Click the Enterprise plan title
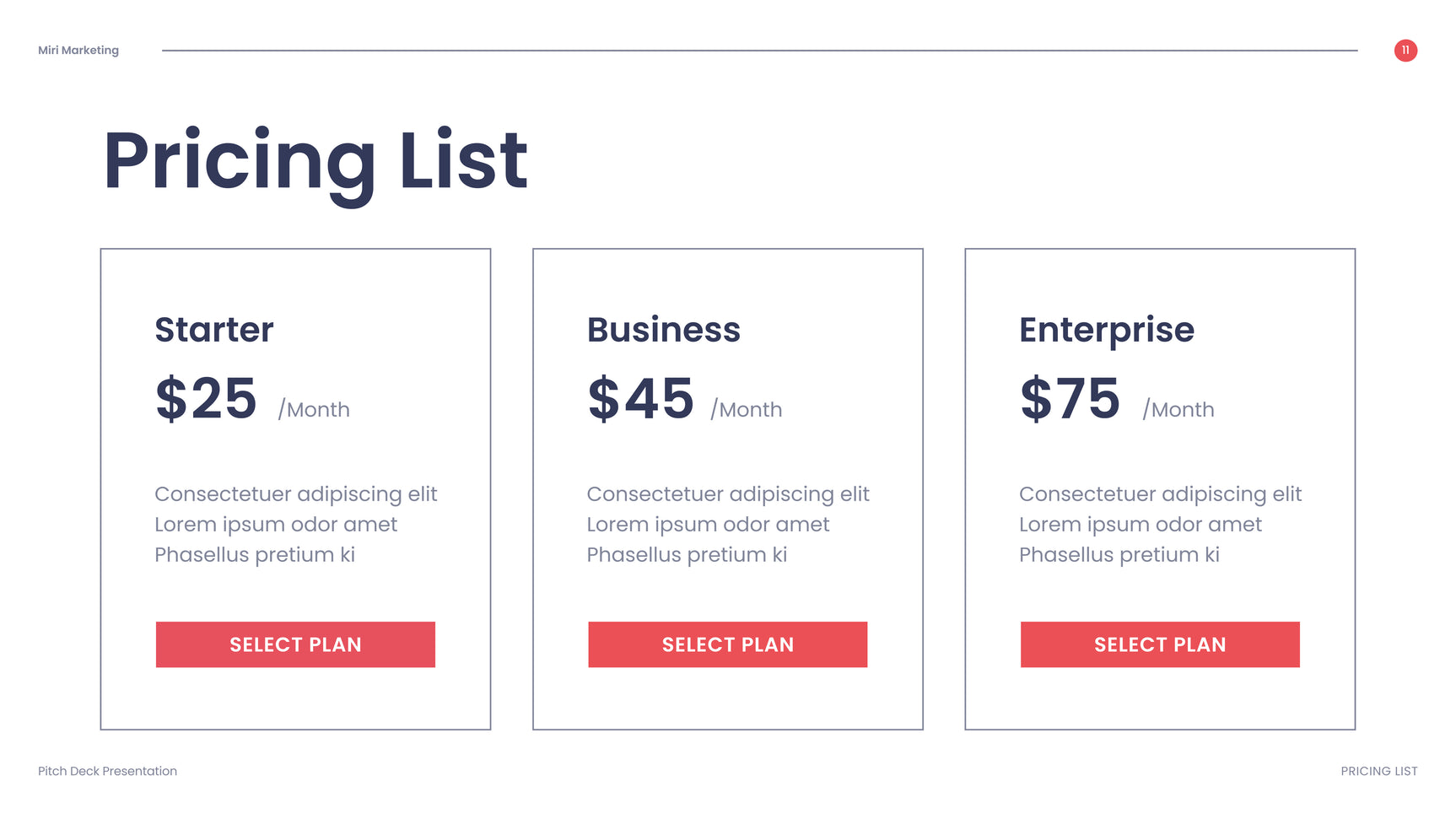Screen dimensions: 1456x819 [1107, 330]
